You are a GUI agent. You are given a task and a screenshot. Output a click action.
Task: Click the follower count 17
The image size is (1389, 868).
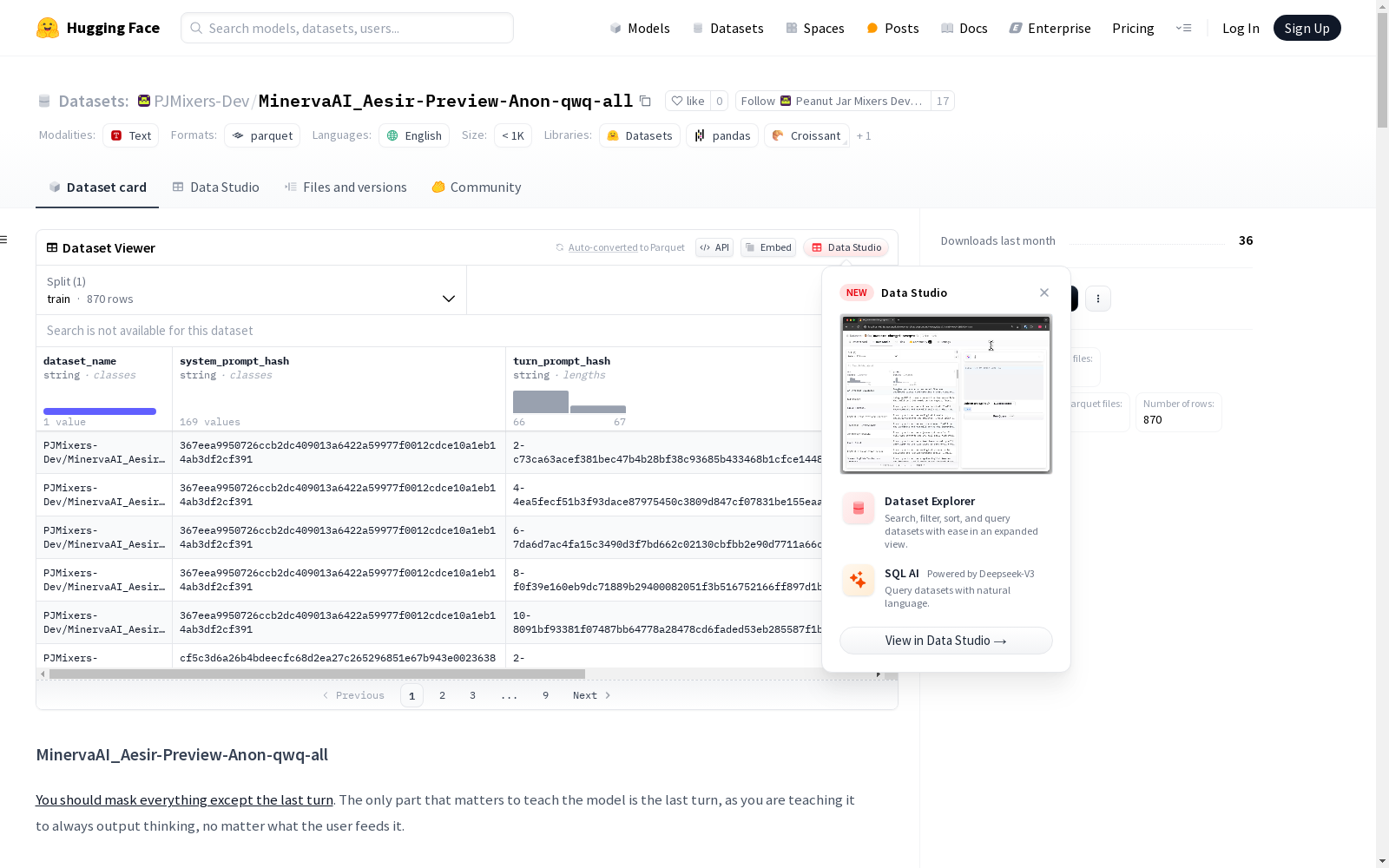click(943, 101)
